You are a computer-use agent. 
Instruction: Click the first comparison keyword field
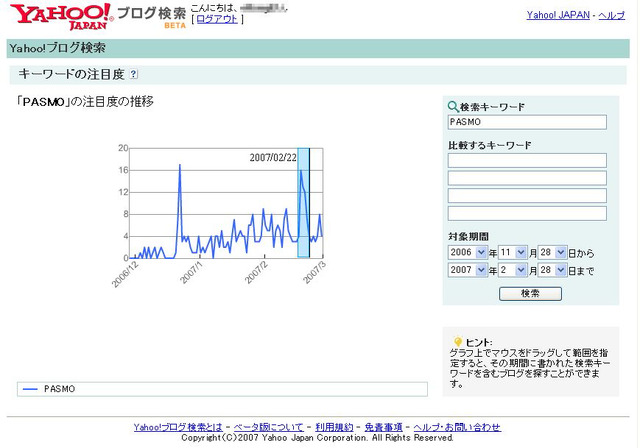click(x=527, y=160)
